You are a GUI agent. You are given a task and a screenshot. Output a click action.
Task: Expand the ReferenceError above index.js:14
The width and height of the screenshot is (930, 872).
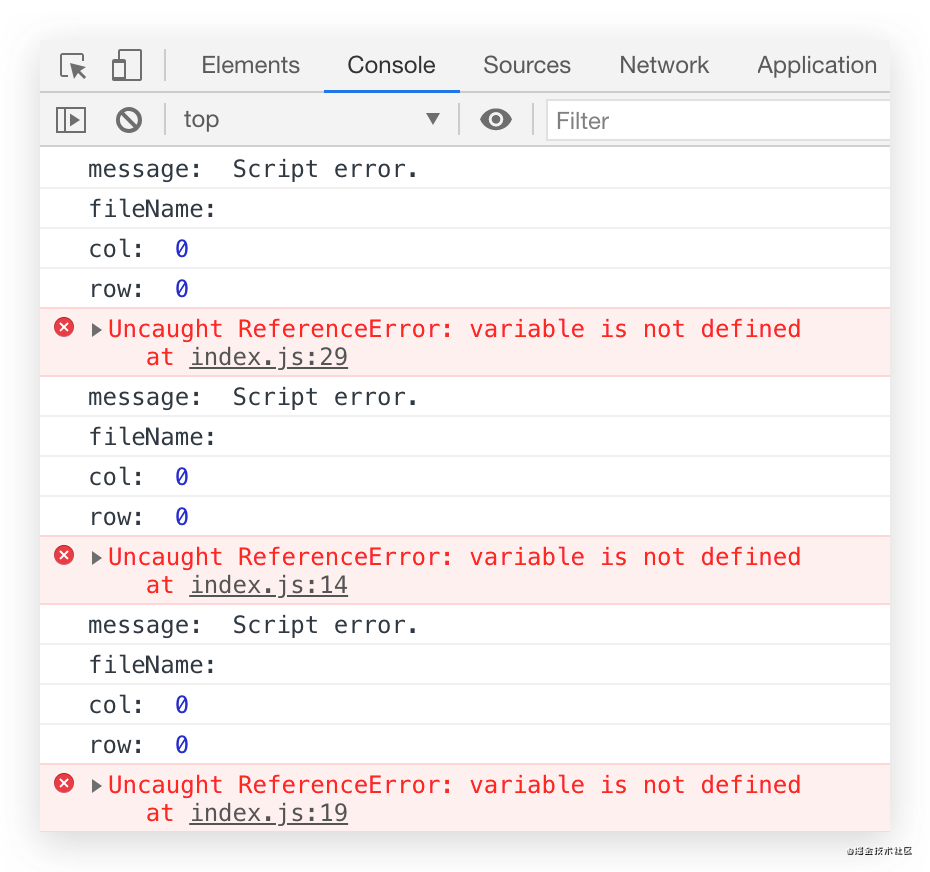click(x=97, y=557)
